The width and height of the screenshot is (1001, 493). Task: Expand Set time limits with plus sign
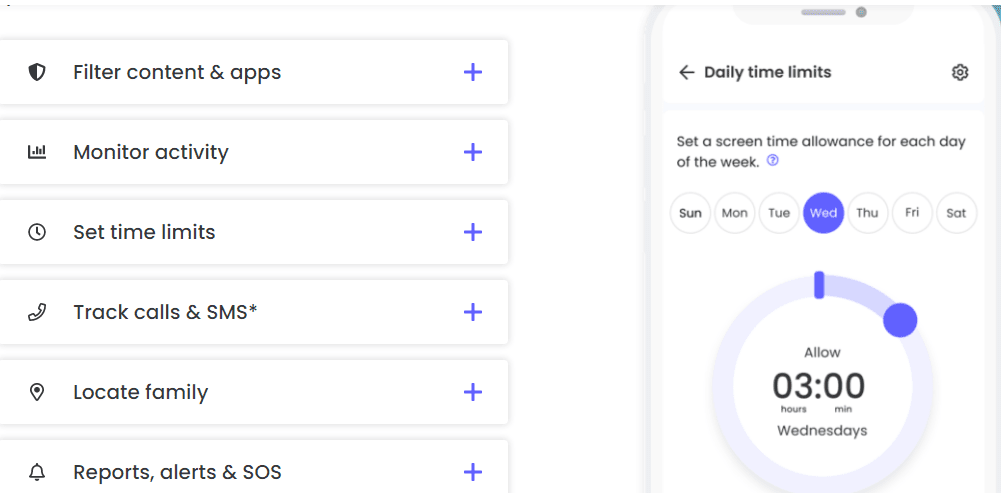coord(472,232)
